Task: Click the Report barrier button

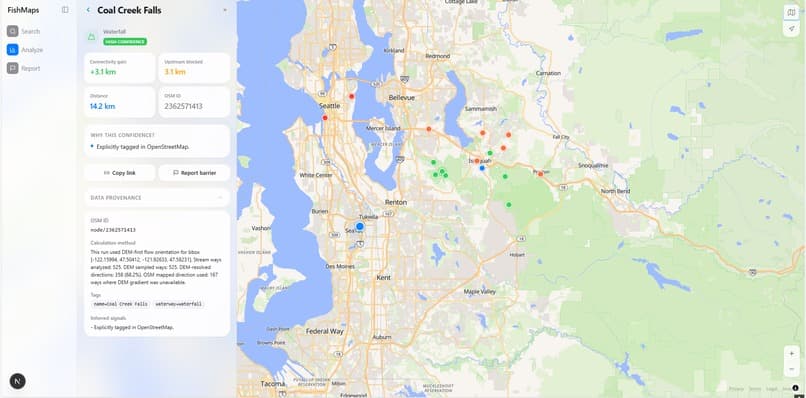Action: 194,173
